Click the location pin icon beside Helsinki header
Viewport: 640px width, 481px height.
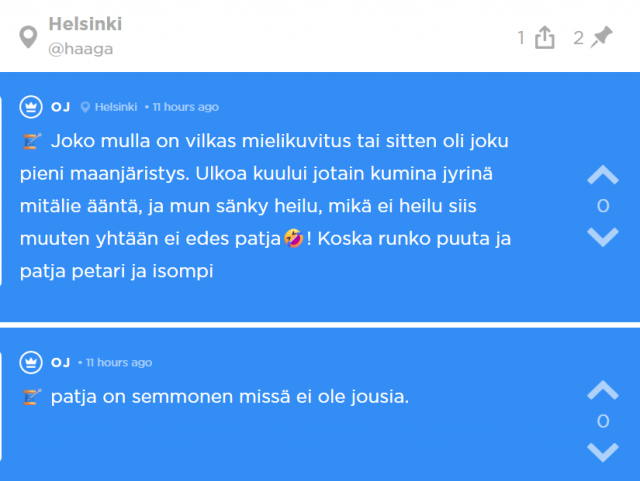pos(28,37)
